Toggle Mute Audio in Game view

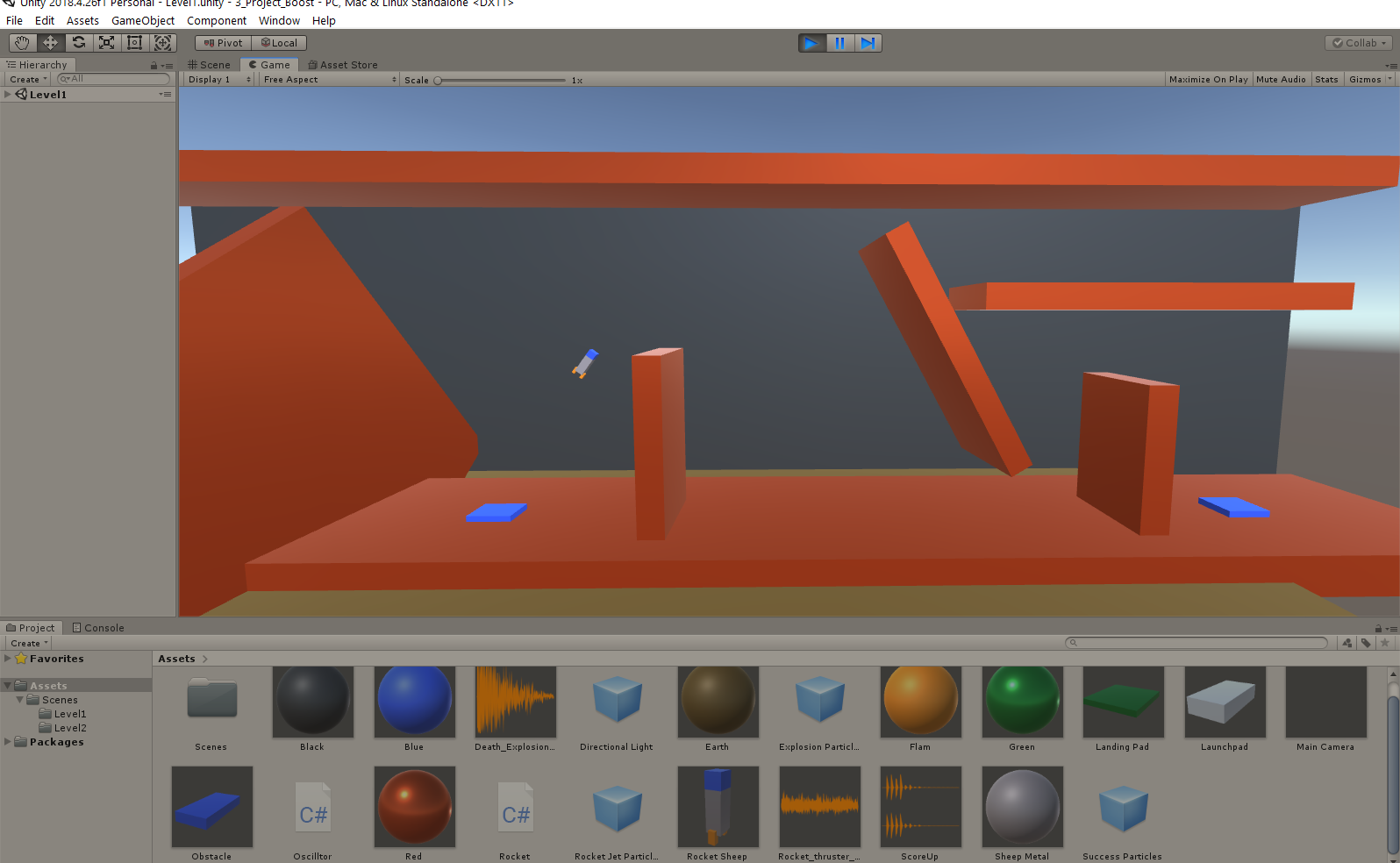pyautogui.click(x=1281, y=79)
